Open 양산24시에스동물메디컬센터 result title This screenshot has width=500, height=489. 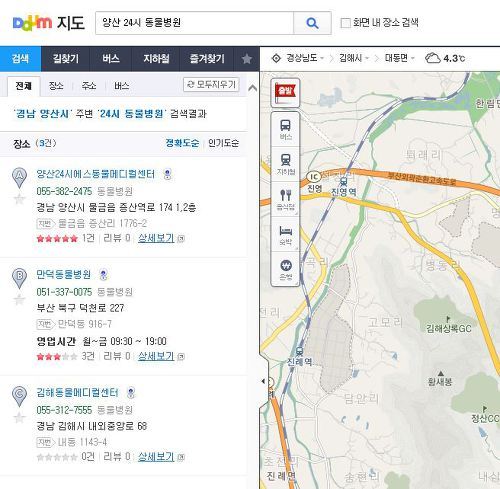(95, 174)
